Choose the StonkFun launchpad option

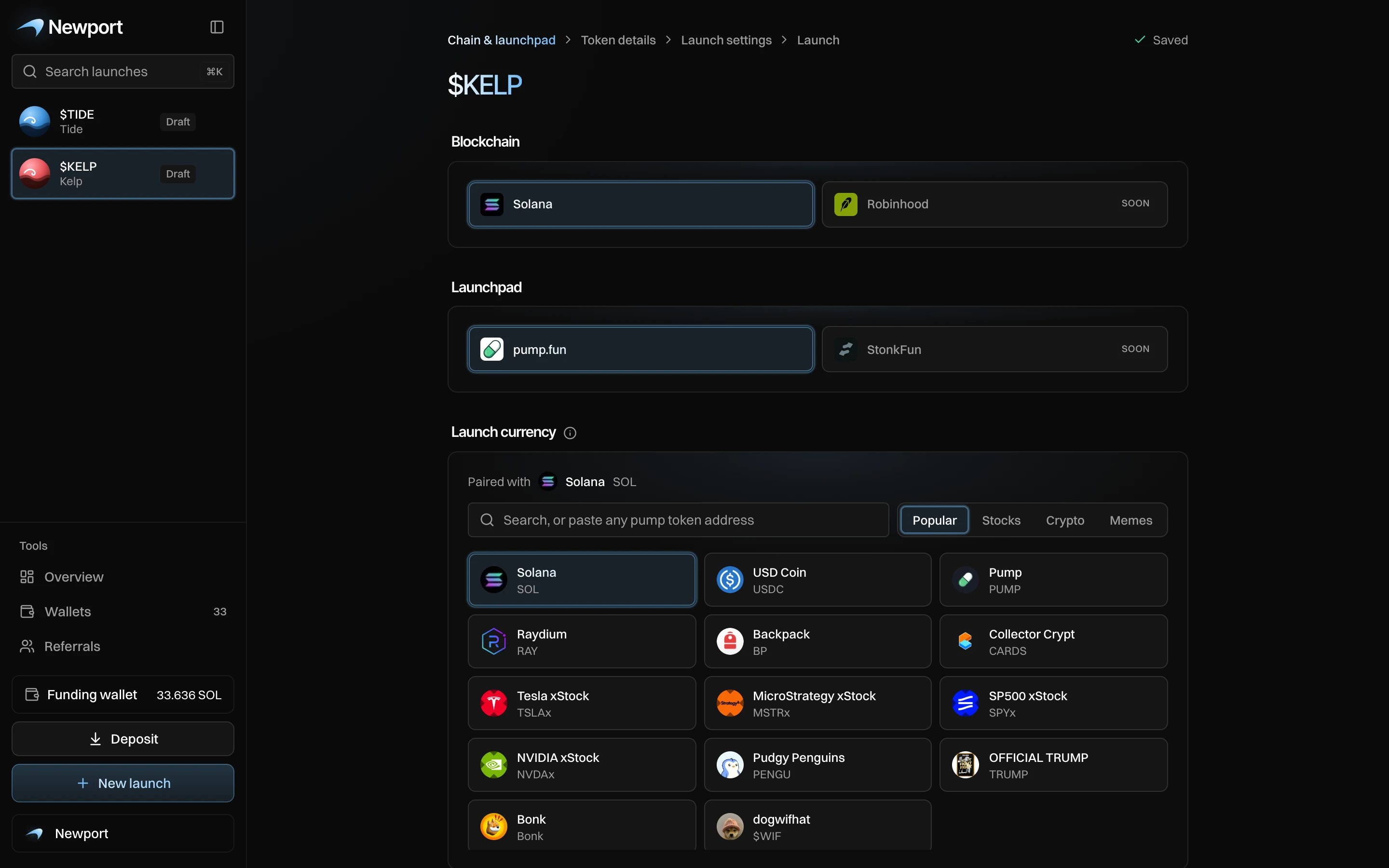(x=994, y=349)
